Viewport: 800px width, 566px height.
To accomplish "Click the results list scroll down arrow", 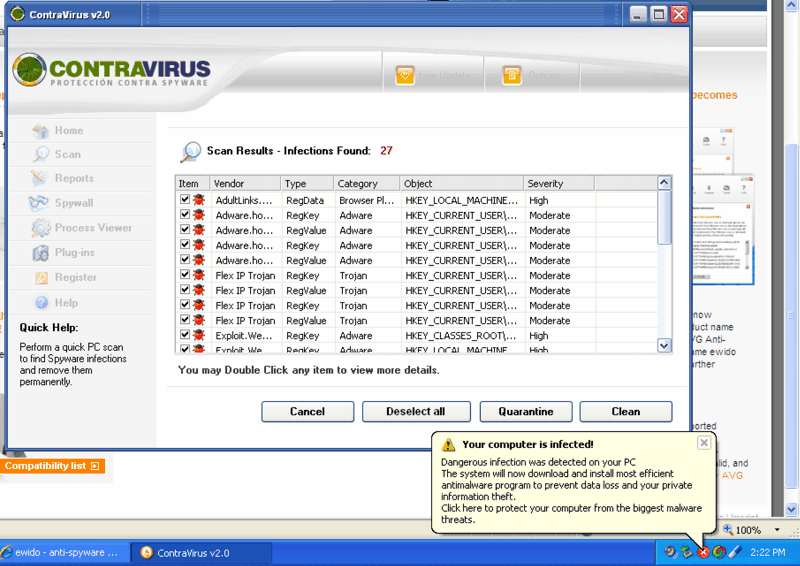I will point(664,346).
